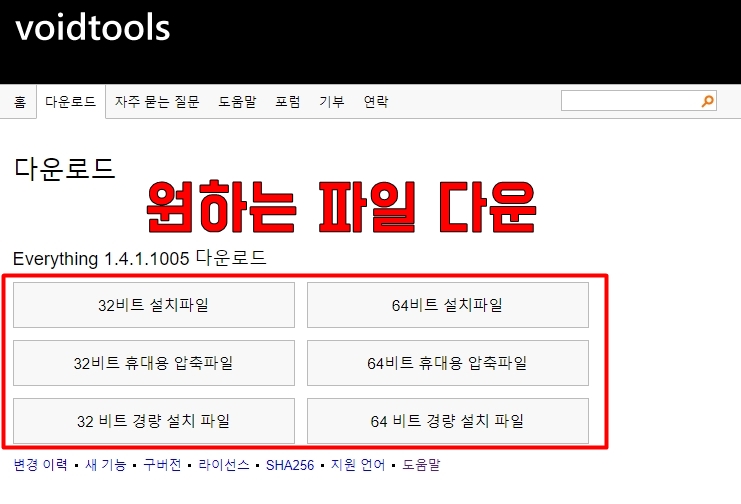Viewport: 741px width, 504px height.
Task: Open the 새 기능 link
Action: [106, 465]
